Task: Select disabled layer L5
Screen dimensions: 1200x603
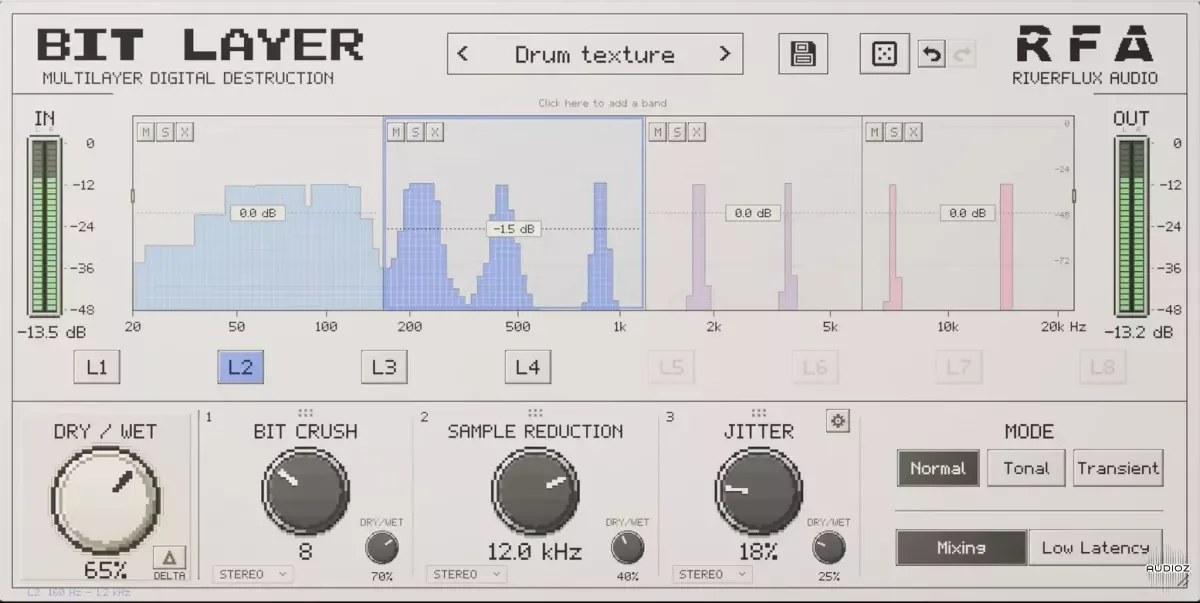Action: point(671,367)
